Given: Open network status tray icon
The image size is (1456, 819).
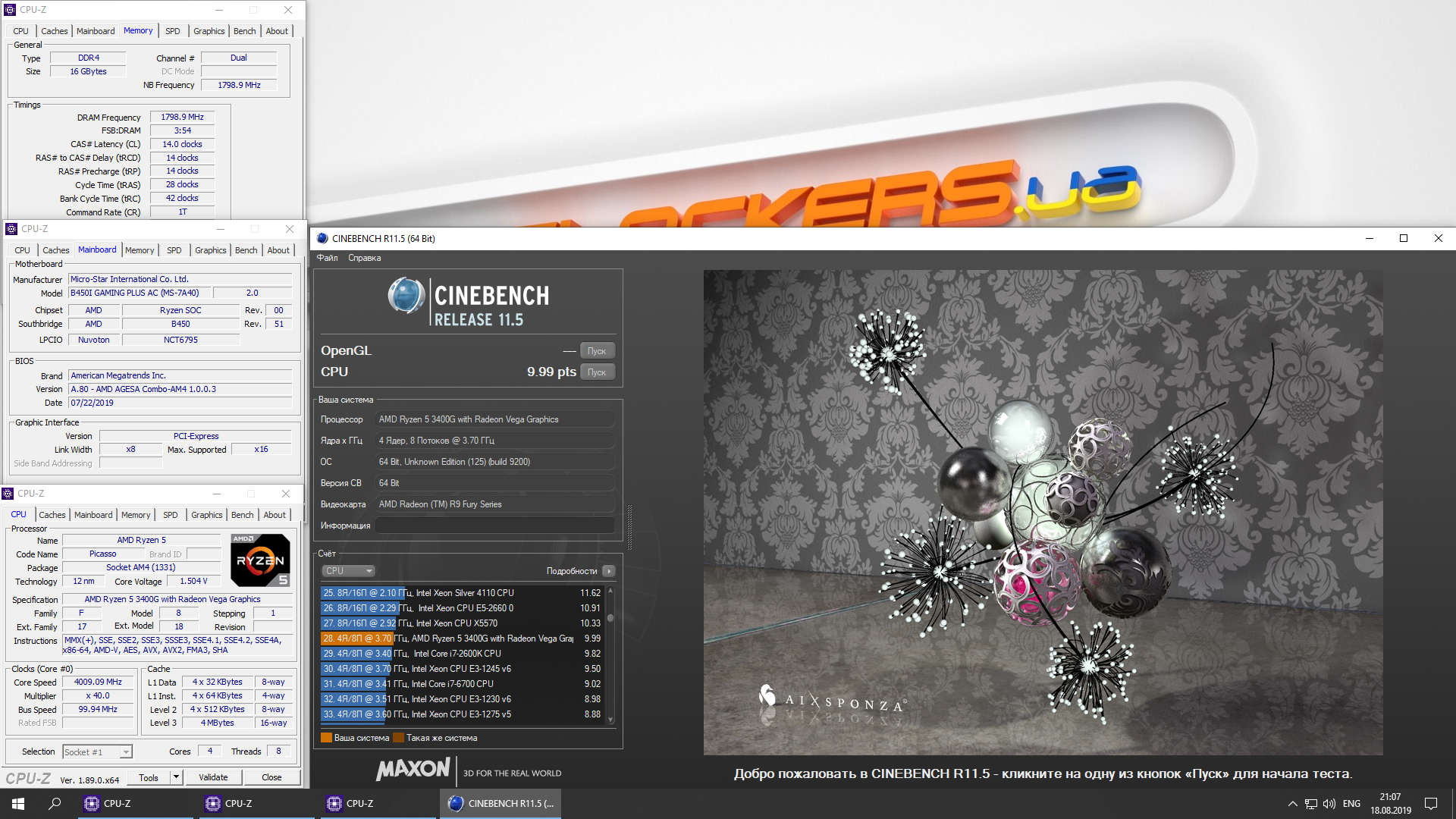Looking at the screenshot, I should click(1310, 804).
